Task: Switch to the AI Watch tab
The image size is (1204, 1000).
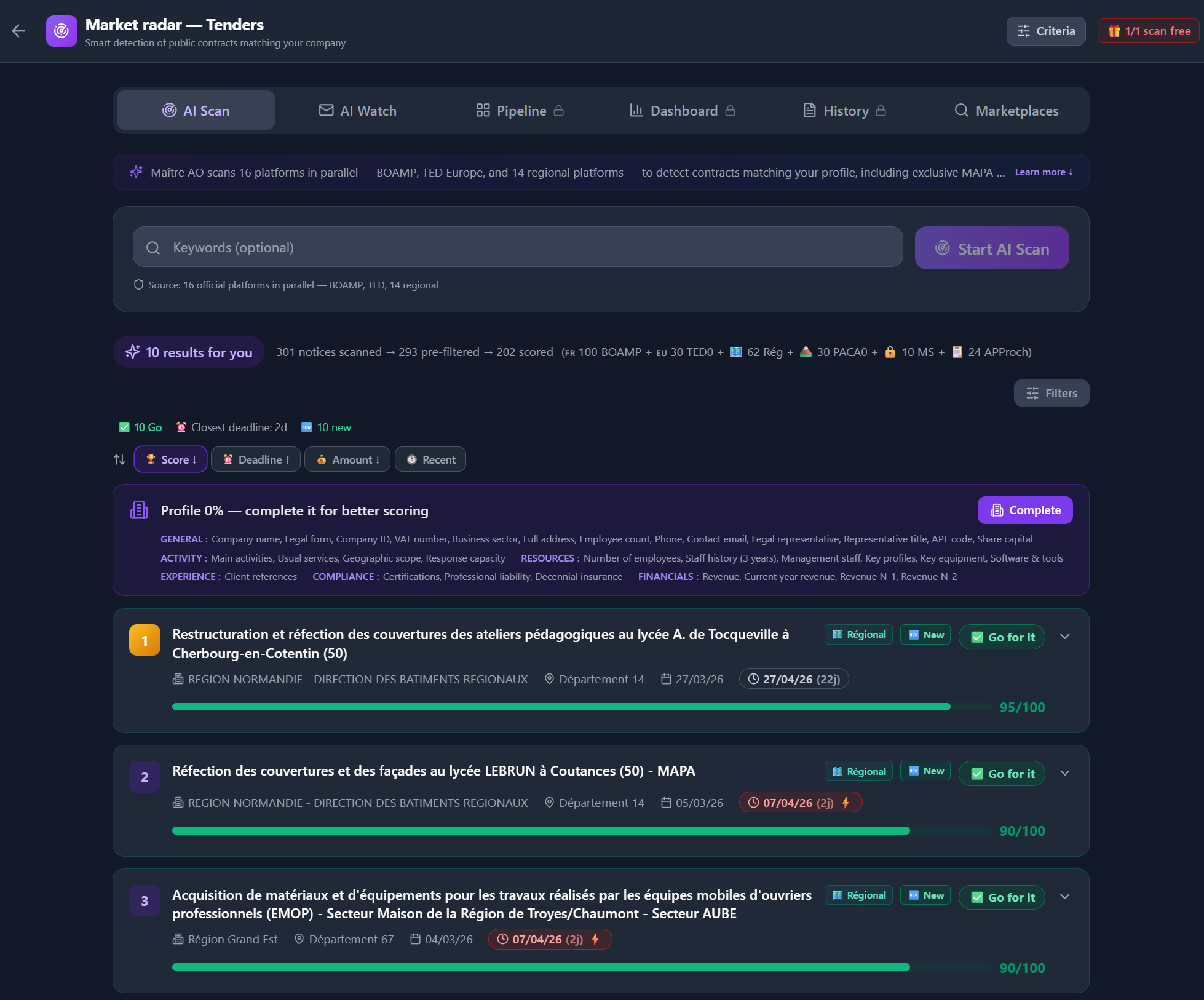Action: [x=358, y=111]
